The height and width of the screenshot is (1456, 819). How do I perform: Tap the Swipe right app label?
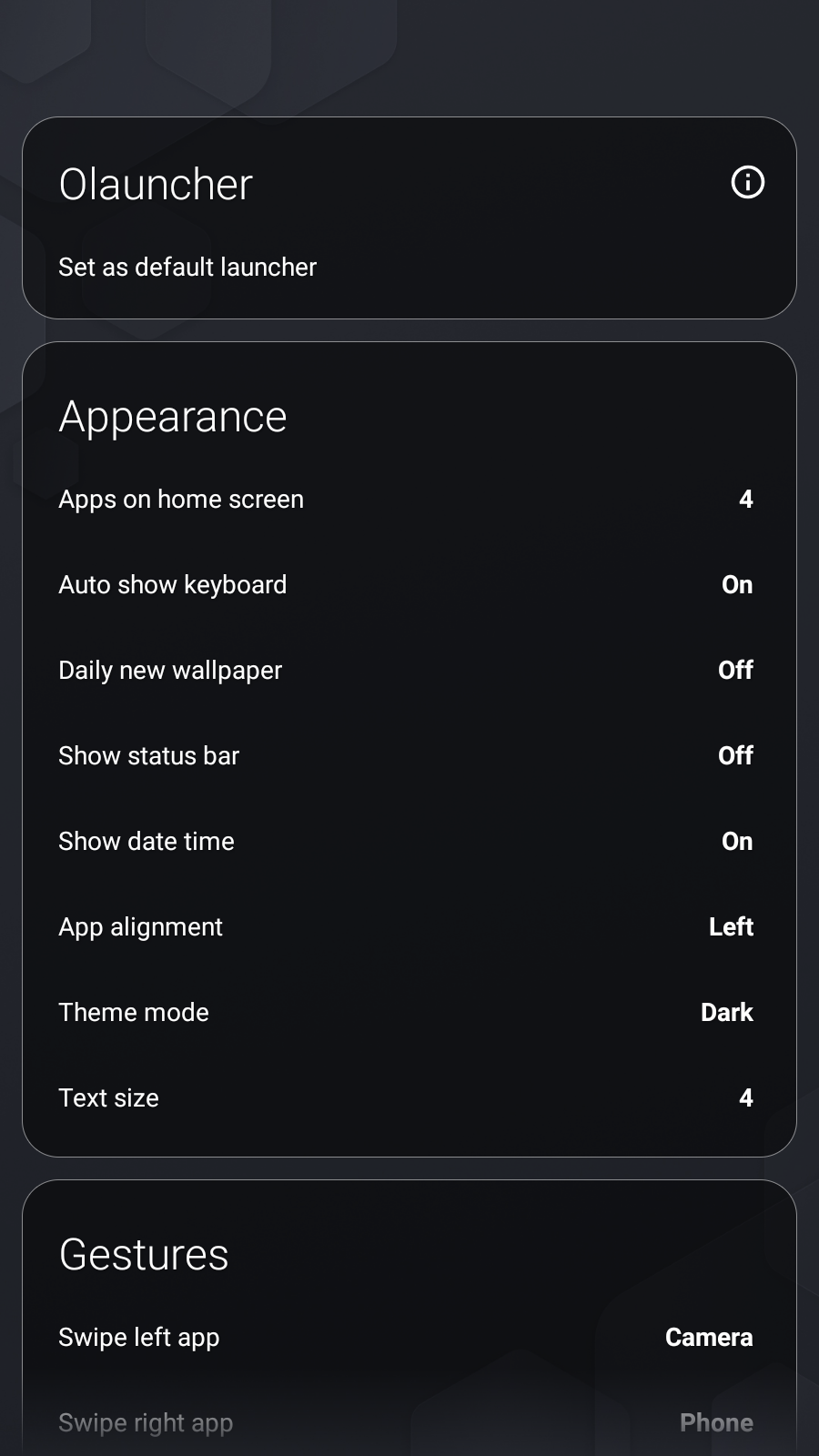tap(146, 1422)
